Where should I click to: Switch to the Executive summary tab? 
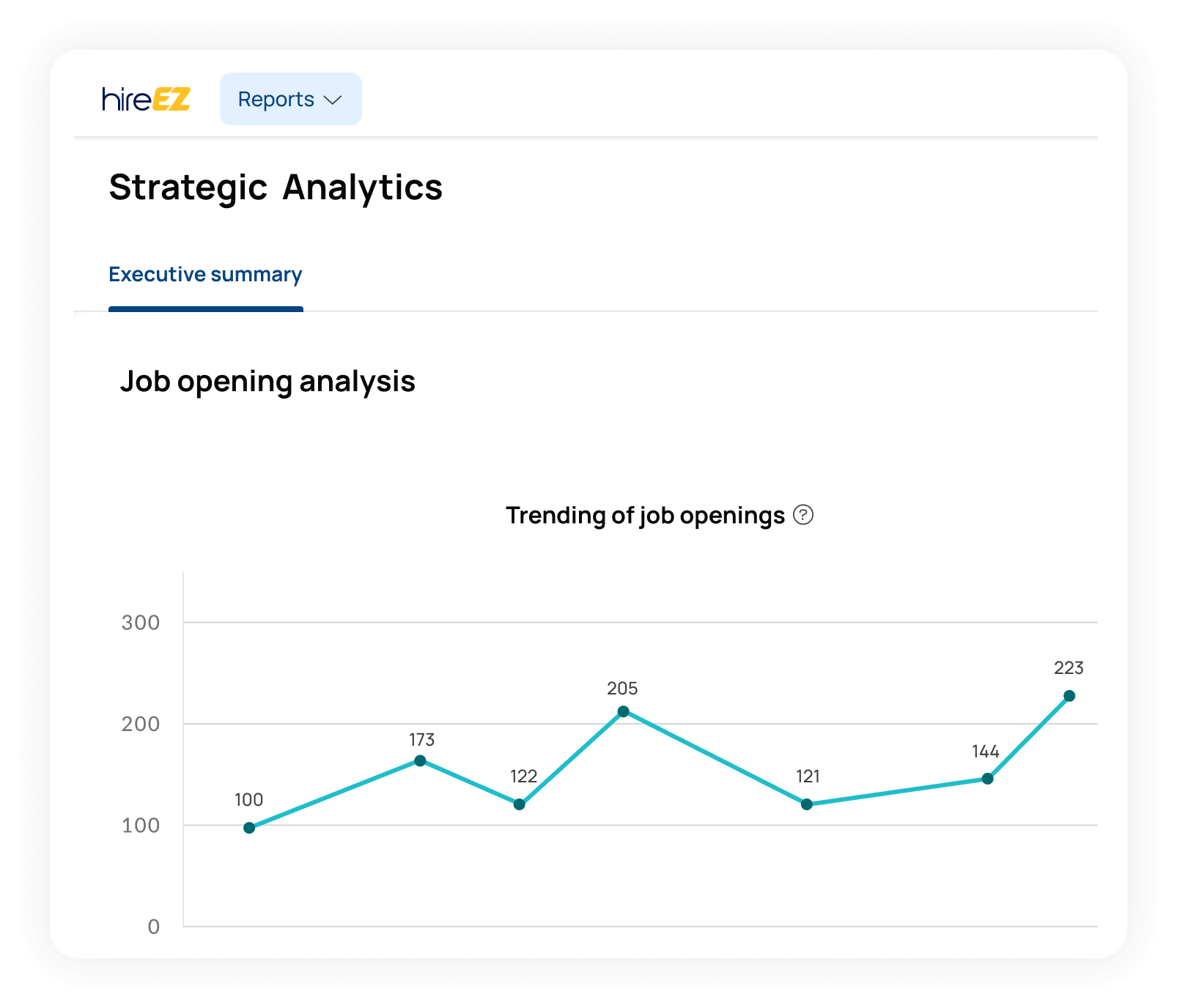(205, 274)
